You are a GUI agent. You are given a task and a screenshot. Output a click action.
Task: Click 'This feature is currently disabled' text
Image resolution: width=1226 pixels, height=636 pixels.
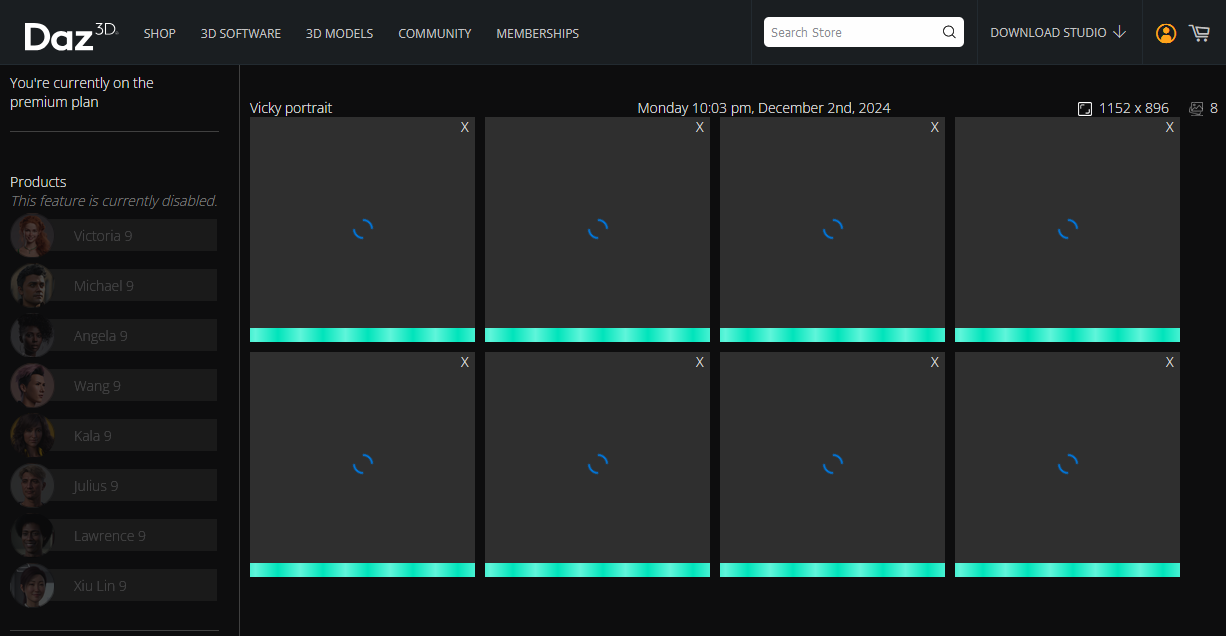pyautogui.click(x=114, y=201)
